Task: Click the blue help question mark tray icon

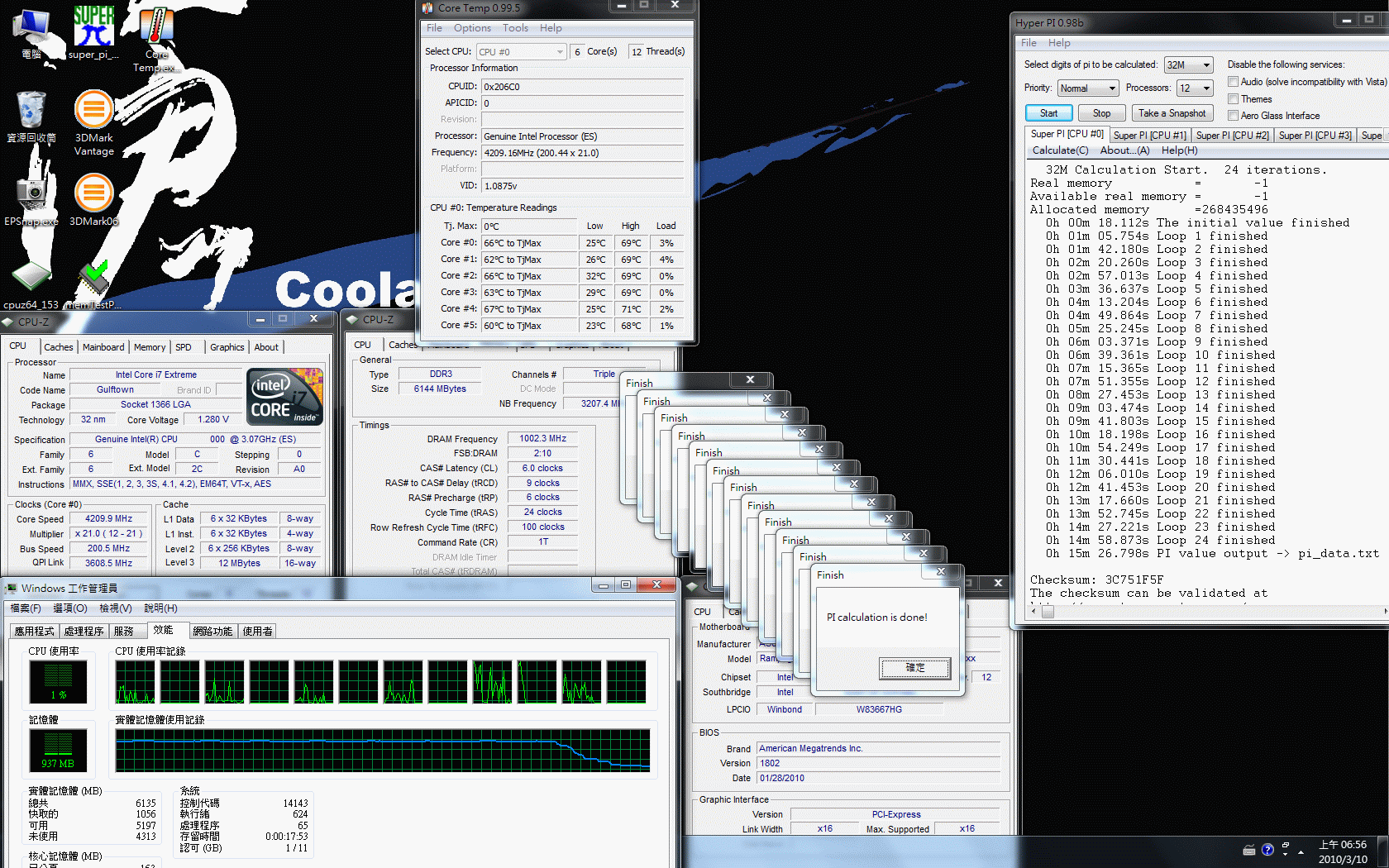Action: 1267,850
